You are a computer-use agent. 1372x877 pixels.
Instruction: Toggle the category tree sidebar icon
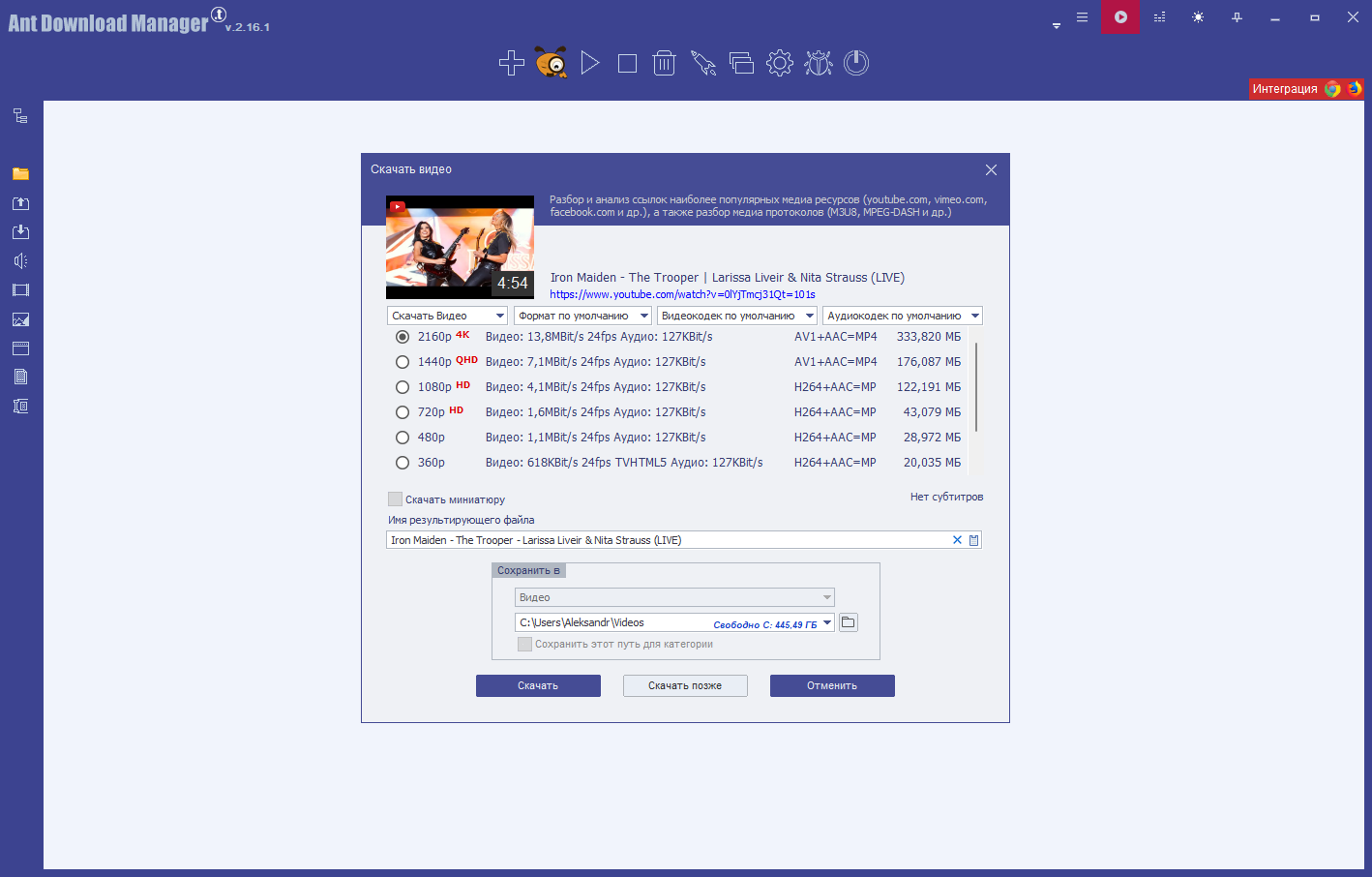(20, 116)
